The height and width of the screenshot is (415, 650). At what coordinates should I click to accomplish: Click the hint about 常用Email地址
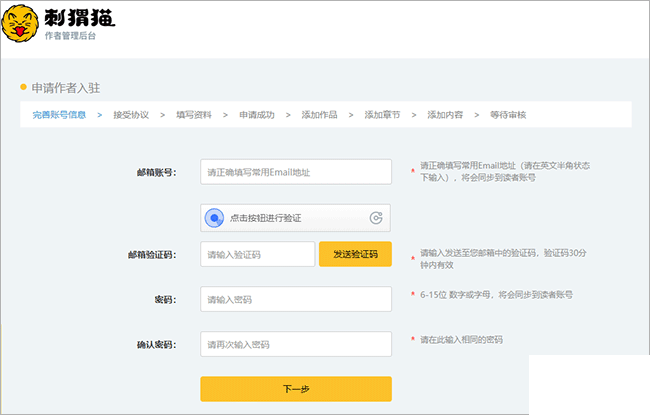(x=505, y=172)
